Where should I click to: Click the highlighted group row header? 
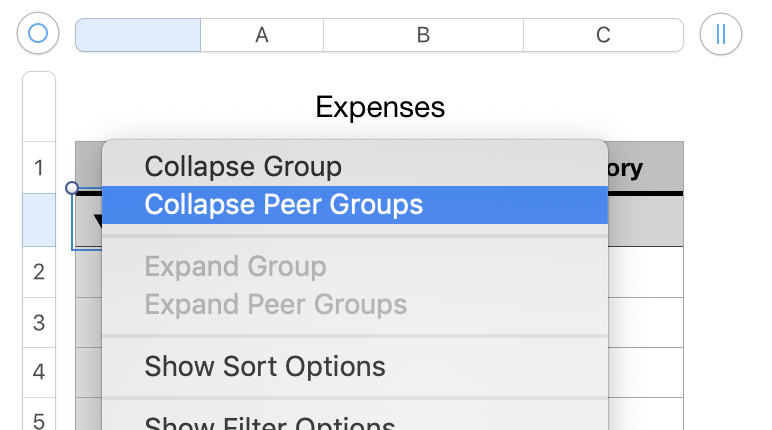pyautogui.click(x=39, y=220)
